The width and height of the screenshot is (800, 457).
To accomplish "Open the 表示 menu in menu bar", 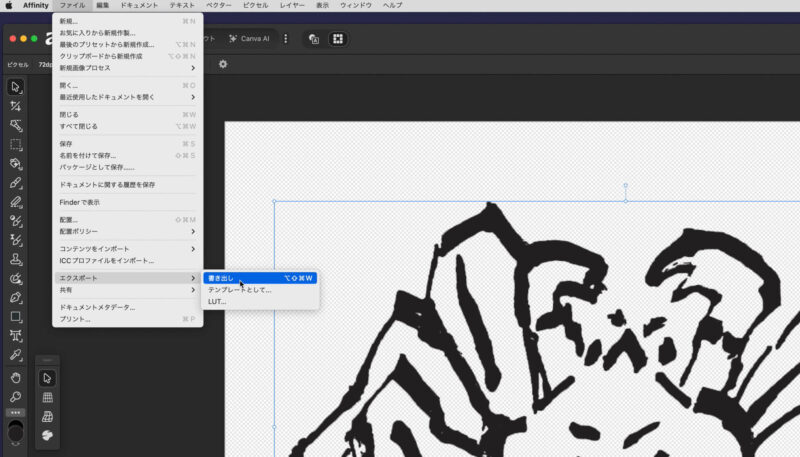I will pos(322,5).
